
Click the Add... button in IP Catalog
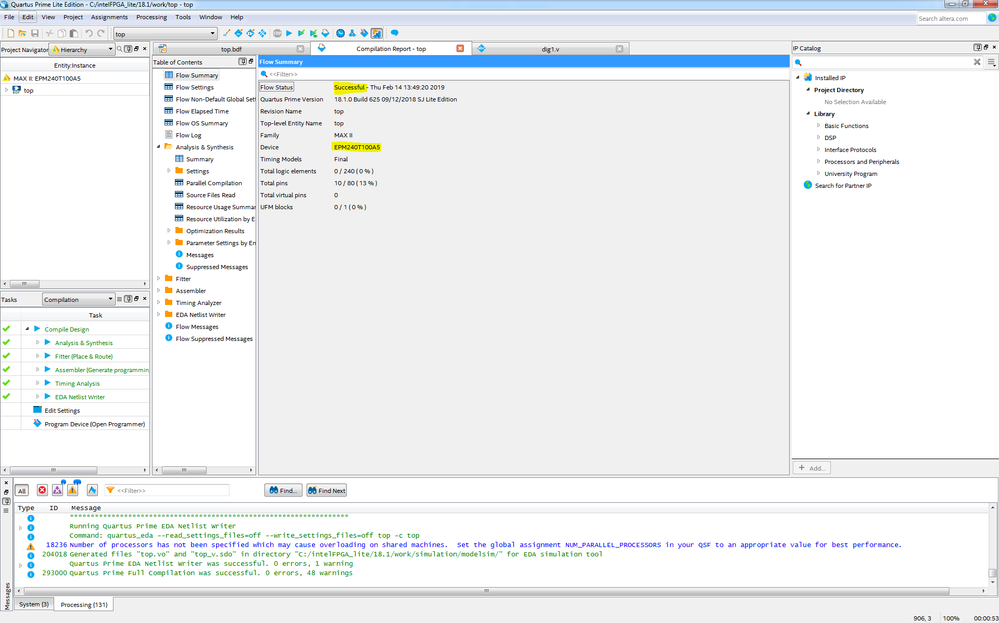[x=812, y=468]
